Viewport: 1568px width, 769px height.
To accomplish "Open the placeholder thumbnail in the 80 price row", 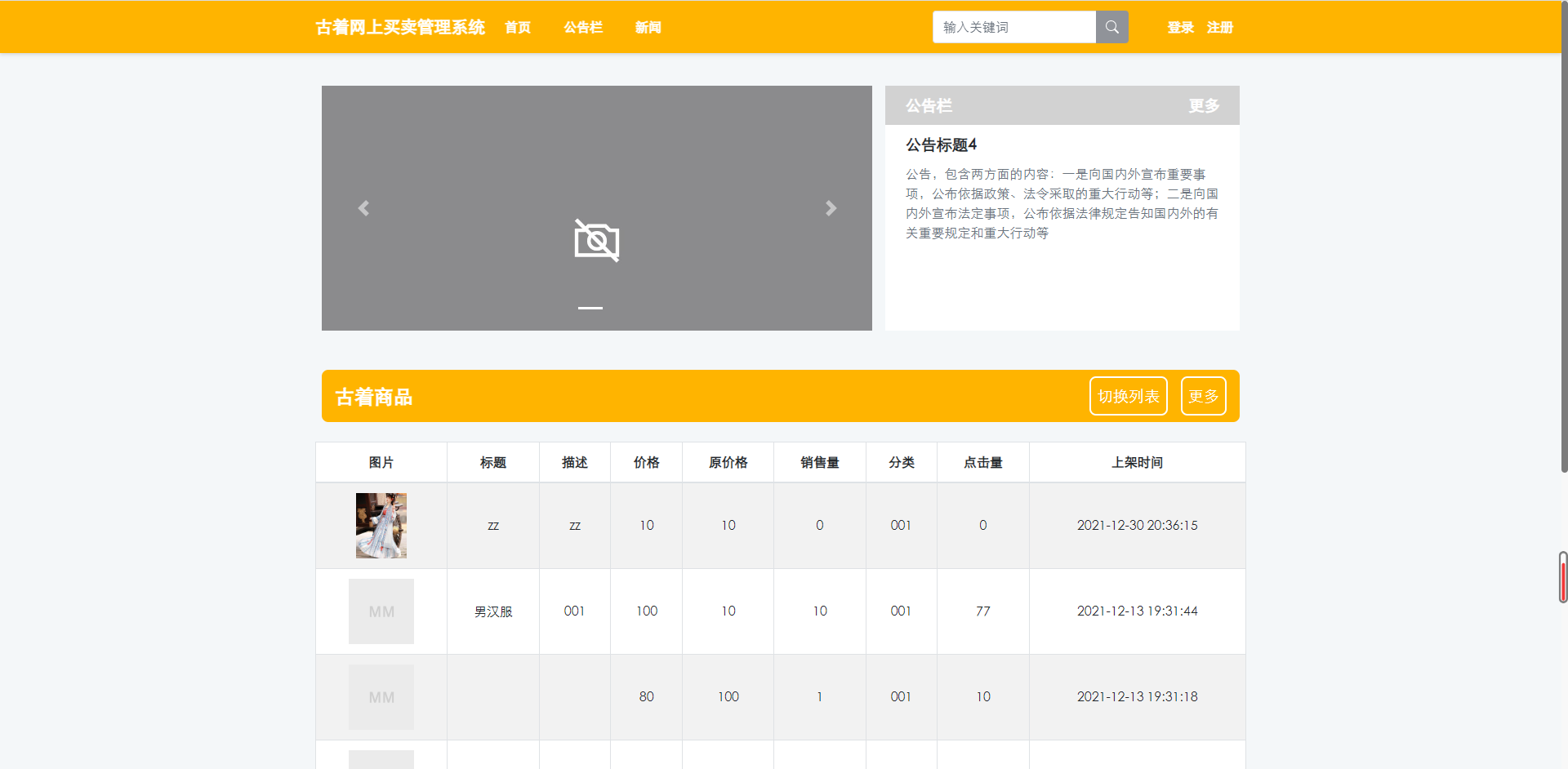I will click(x=381, y=697).
